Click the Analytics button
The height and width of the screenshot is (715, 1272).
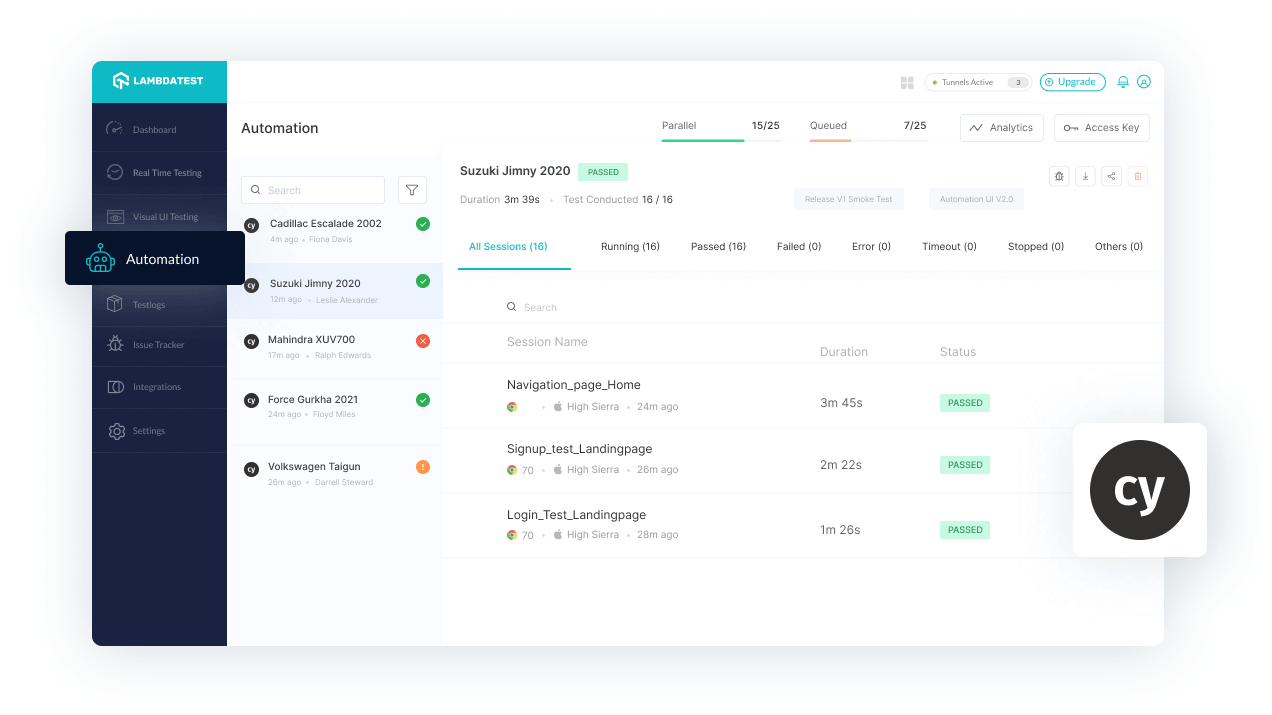pos(1002,128)
